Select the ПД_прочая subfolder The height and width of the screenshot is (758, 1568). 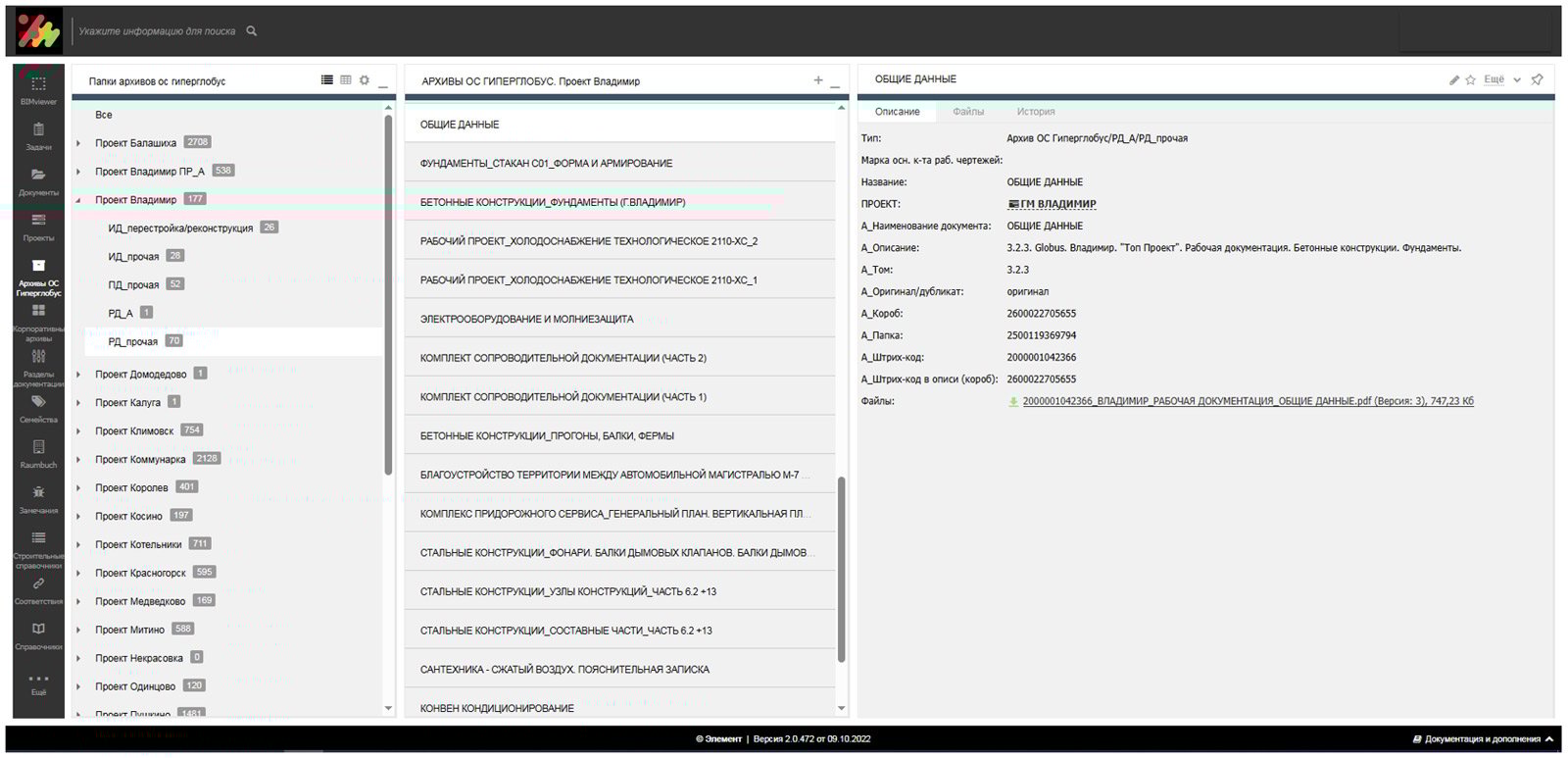coord(133,285)
